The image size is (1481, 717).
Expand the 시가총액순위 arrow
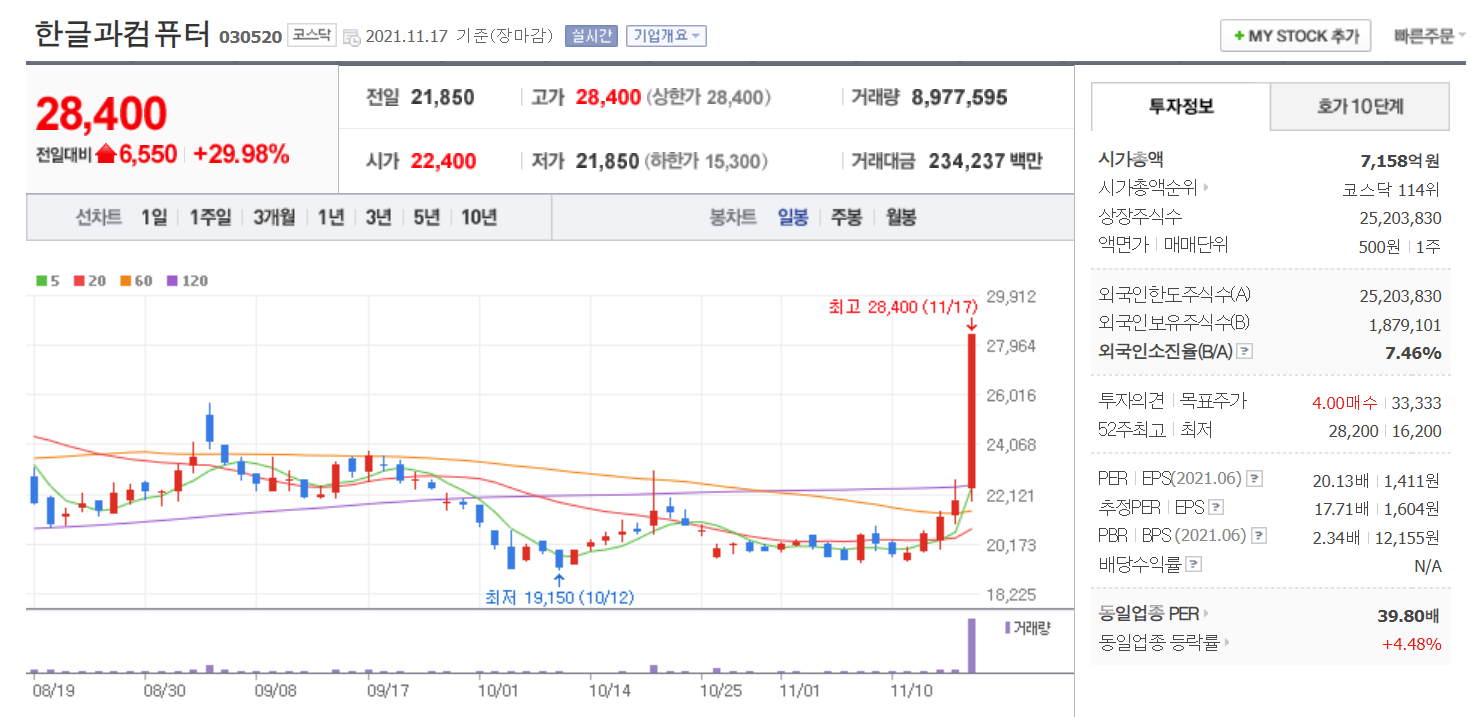click(1206, 187)
